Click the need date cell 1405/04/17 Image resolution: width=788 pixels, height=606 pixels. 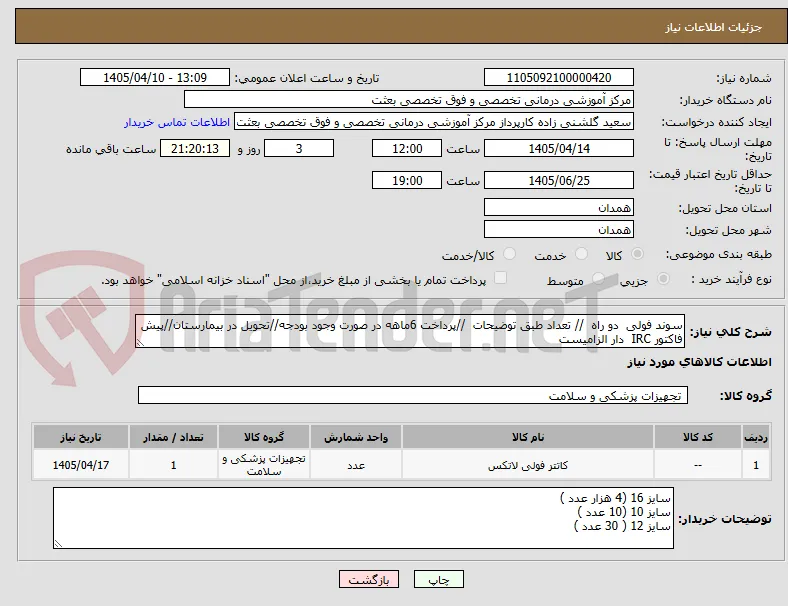[81, 465]
